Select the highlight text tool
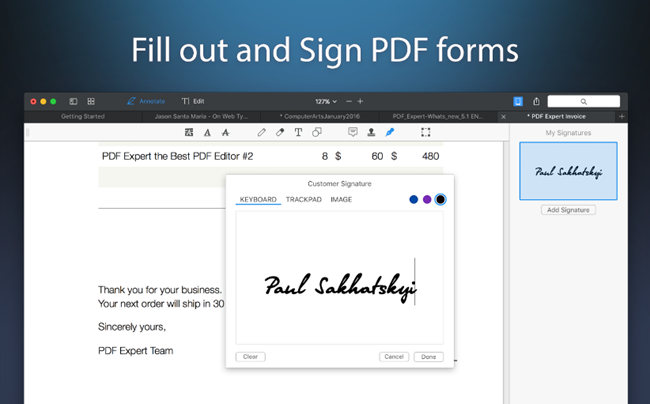The width and height of the screenshot is (650, 404). click(x=189, y=132)
